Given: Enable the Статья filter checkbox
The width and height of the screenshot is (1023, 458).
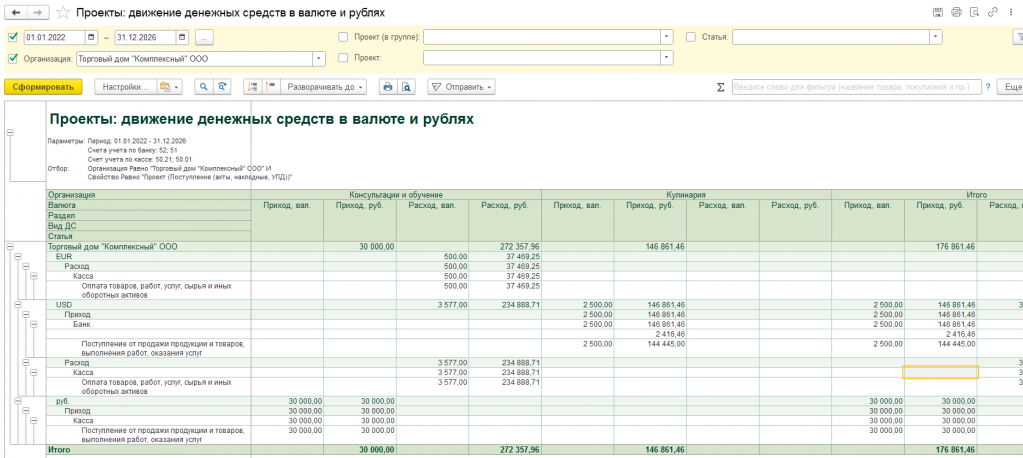Looking at the screenshot, I should [x=692, y=37].
